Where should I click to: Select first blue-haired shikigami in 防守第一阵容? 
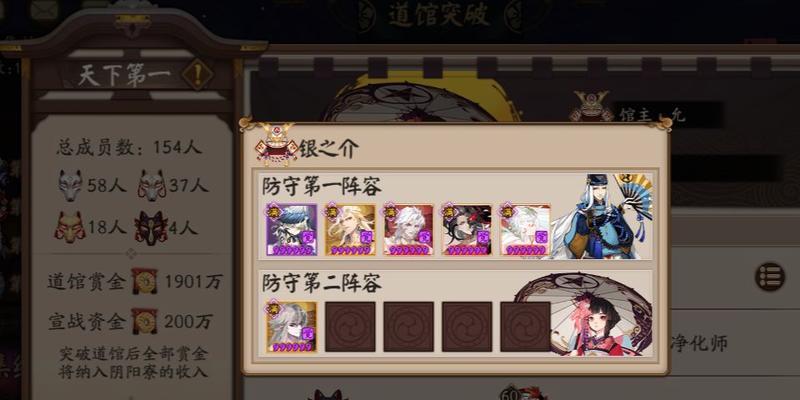click(291, 230)
